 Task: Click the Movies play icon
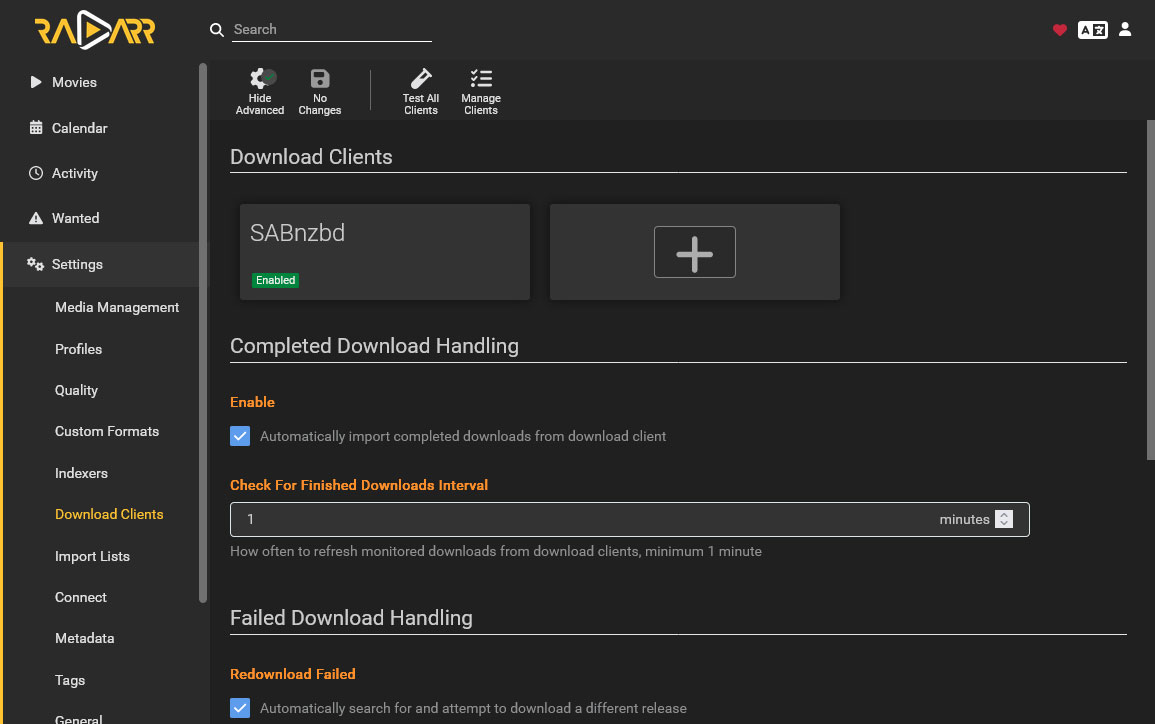coord(35,82)
